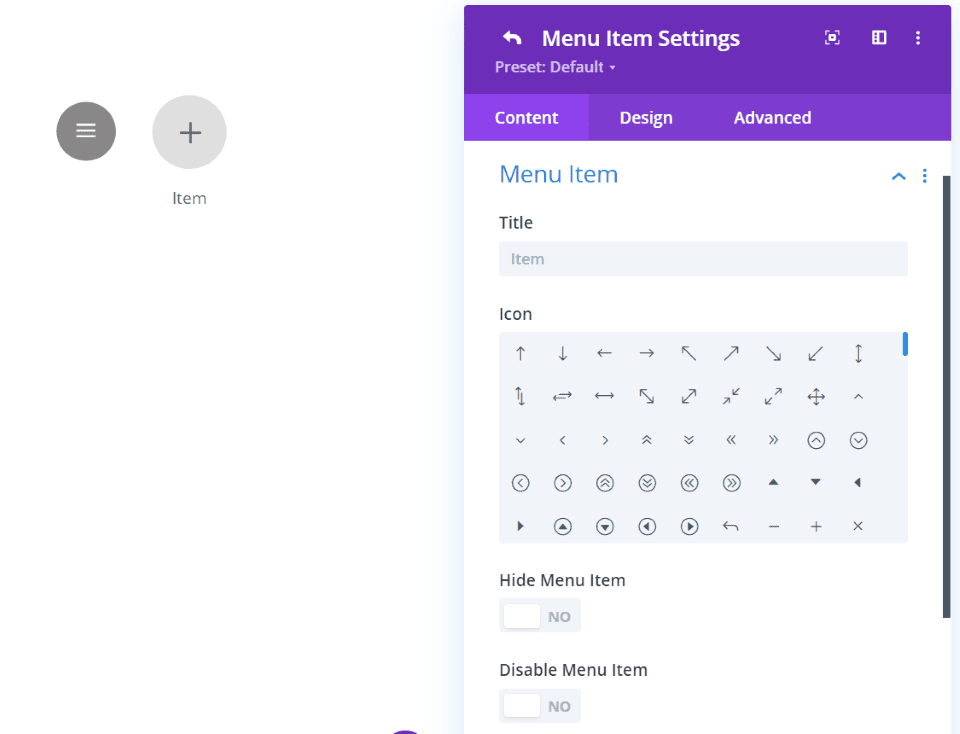
Task: Switch to the Design tab
Action: pos(646,118)
